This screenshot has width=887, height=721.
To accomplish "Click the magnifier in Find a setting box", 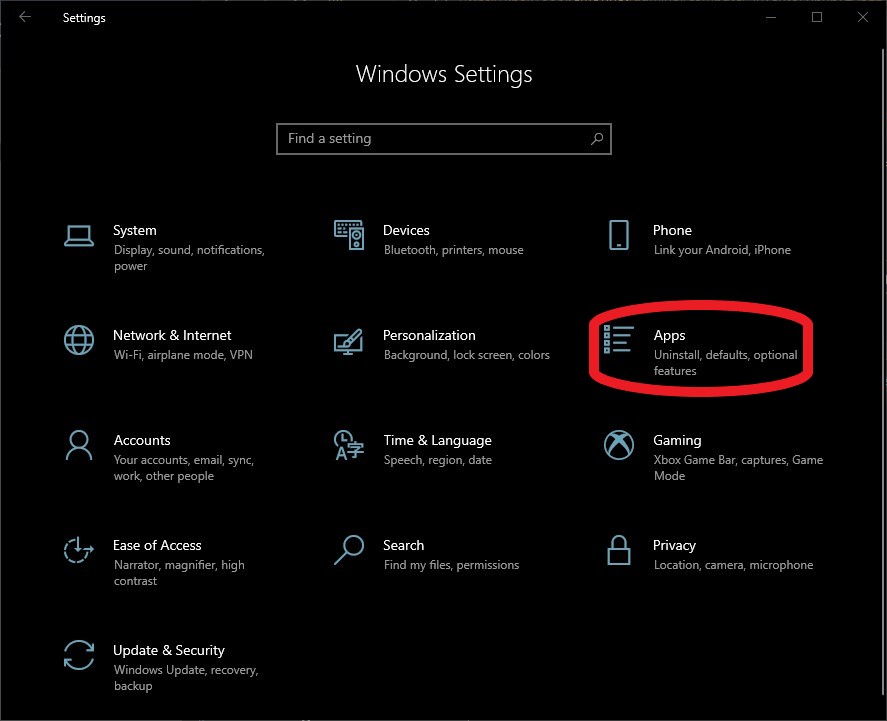I will (x=597, y=139).
